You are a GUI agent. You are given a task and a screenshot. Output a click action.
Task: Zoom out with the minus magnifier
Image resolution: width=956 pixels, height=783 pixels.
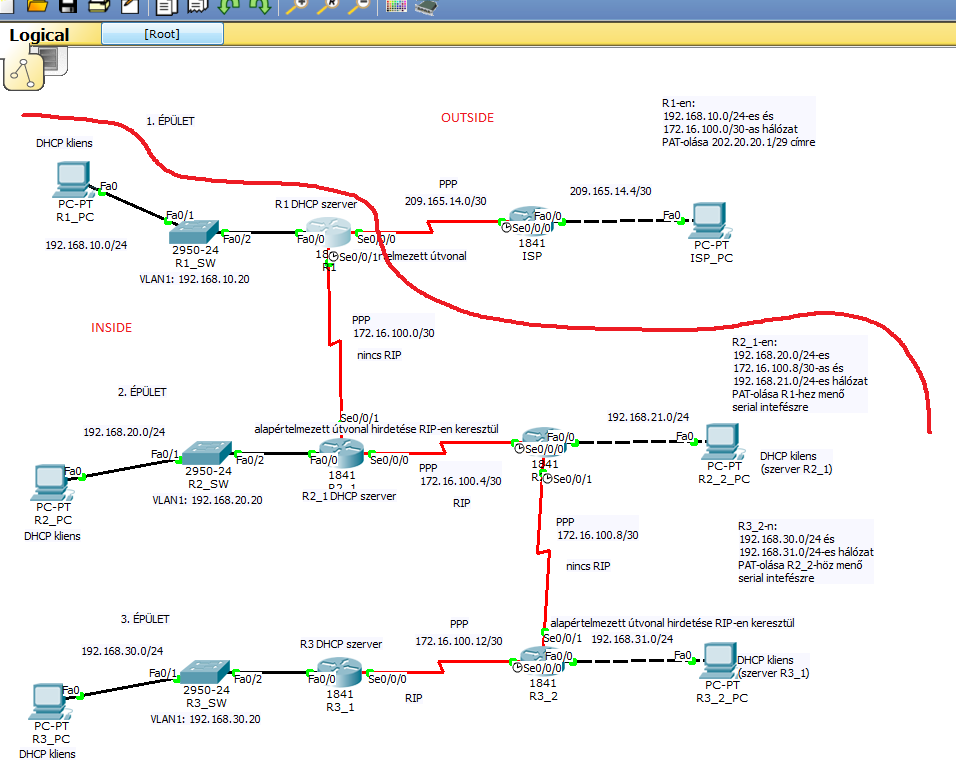click(x=360, y=6)
